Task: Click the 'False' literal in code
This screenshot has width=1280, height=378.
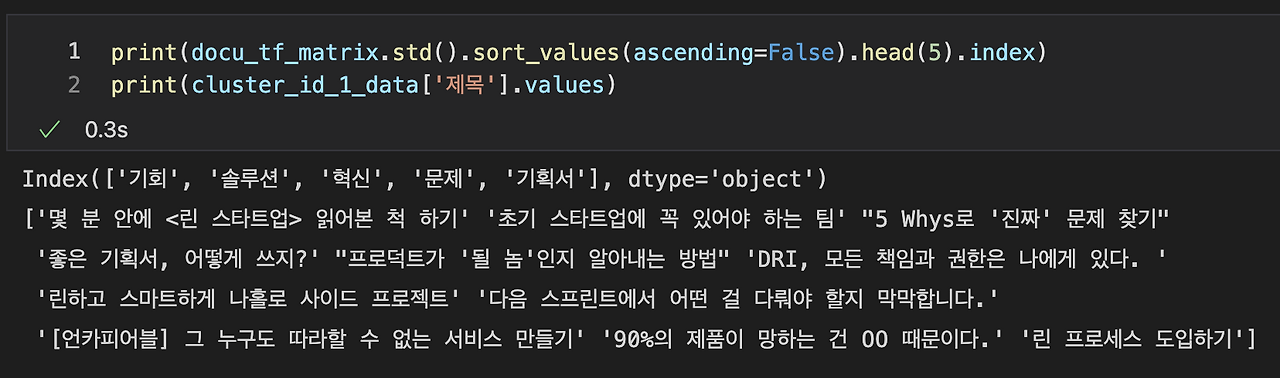Action: (801, 52)
